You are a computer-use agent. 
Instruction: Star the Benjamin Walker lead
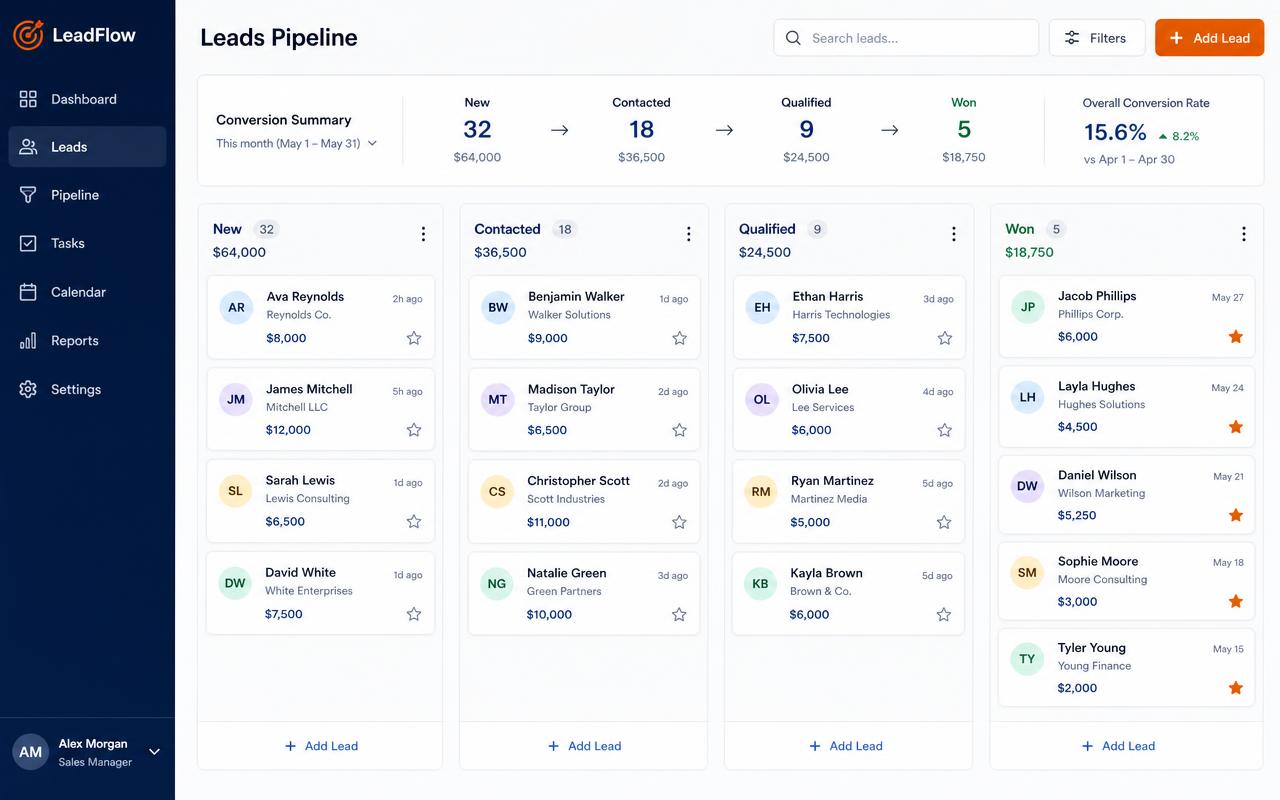pos(679,338)
